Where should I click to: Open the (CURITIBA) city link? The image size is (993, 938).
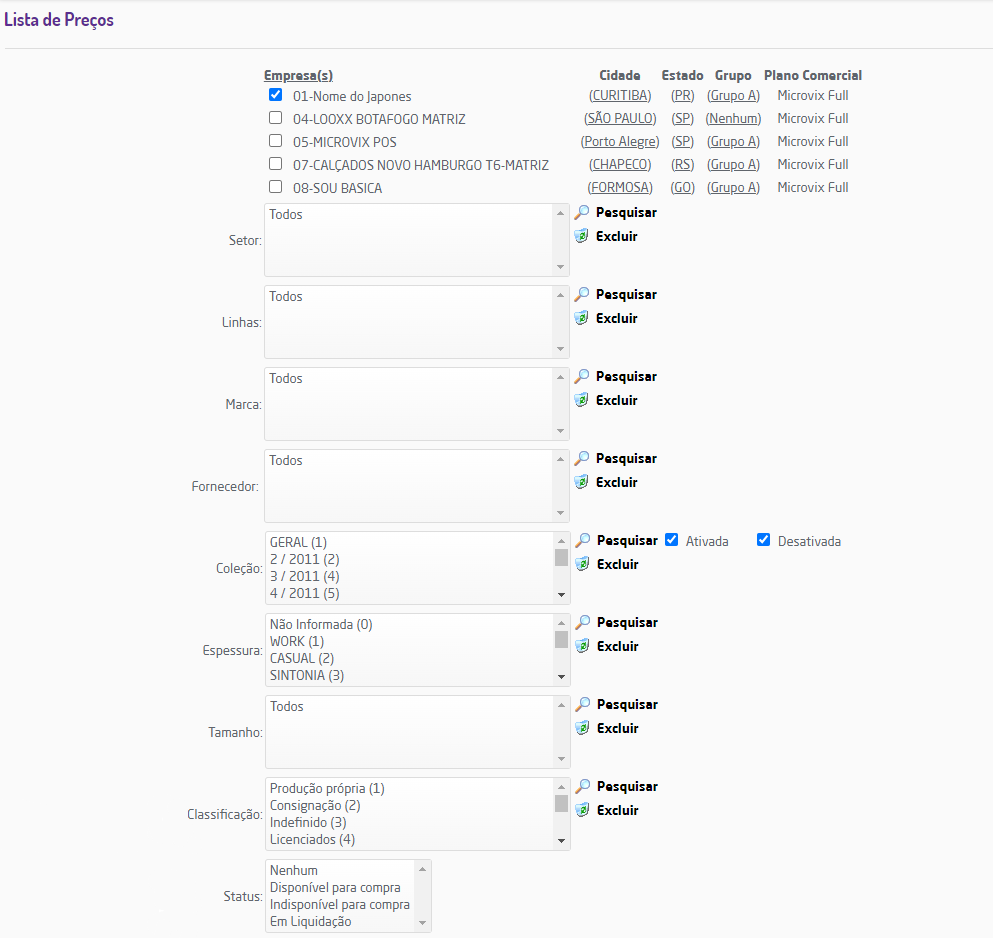coord(620,96)
